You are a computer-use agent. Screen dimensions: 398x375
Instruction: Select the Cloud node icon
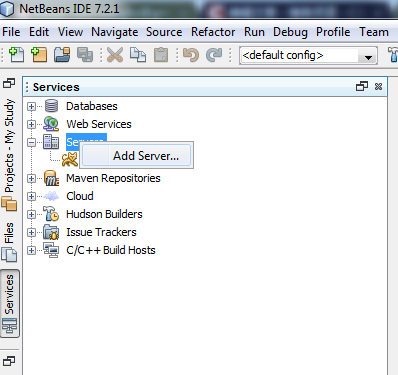(x=51, y=196)
